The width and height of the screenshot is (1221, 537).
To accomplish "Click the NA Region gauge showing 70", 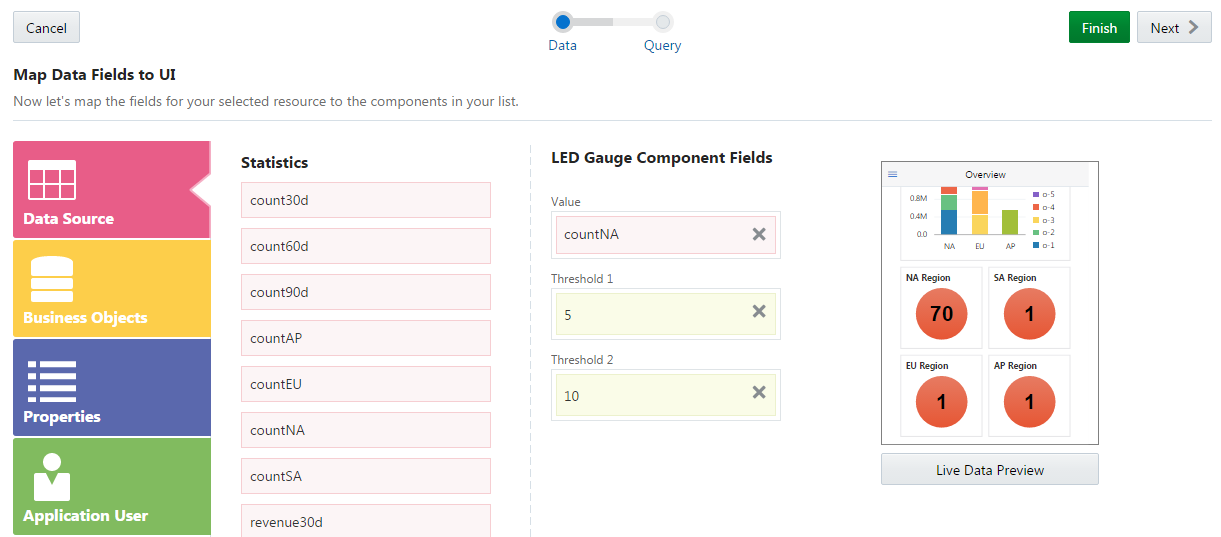I will coord(941,314).
